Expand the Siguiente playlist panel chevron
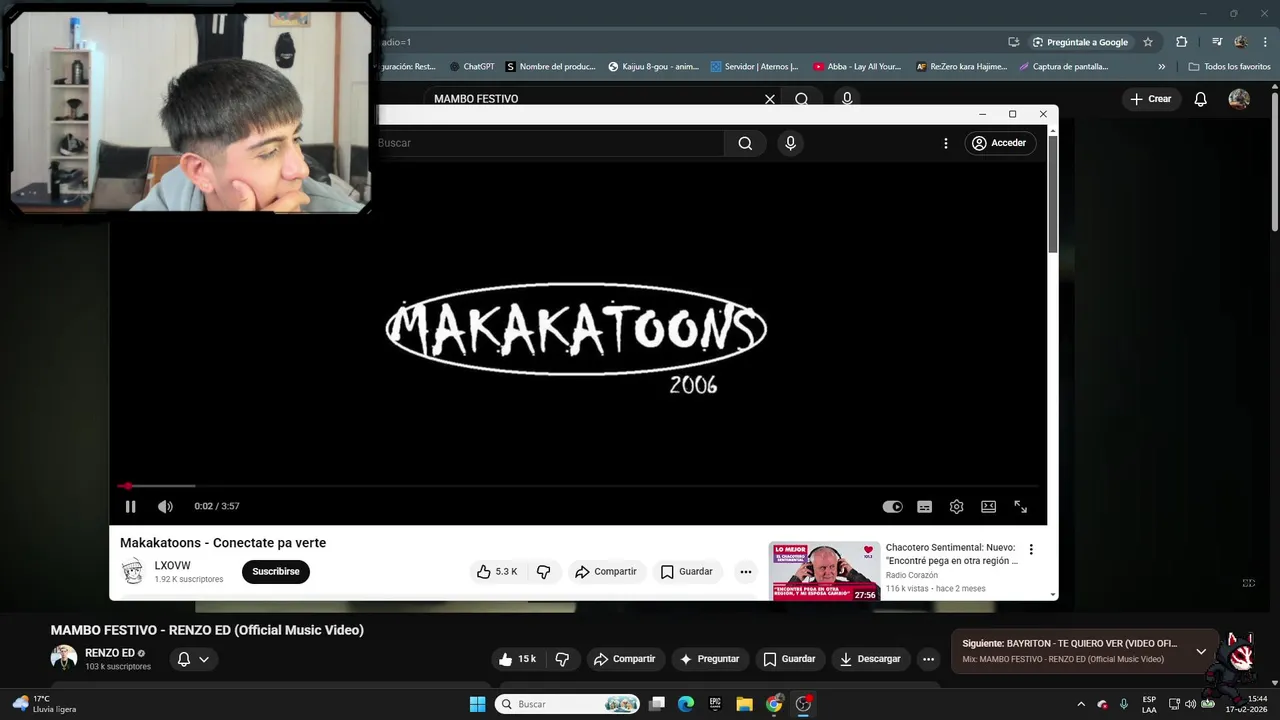The height and width of the screenshot is (720, 1280). 1201,652
